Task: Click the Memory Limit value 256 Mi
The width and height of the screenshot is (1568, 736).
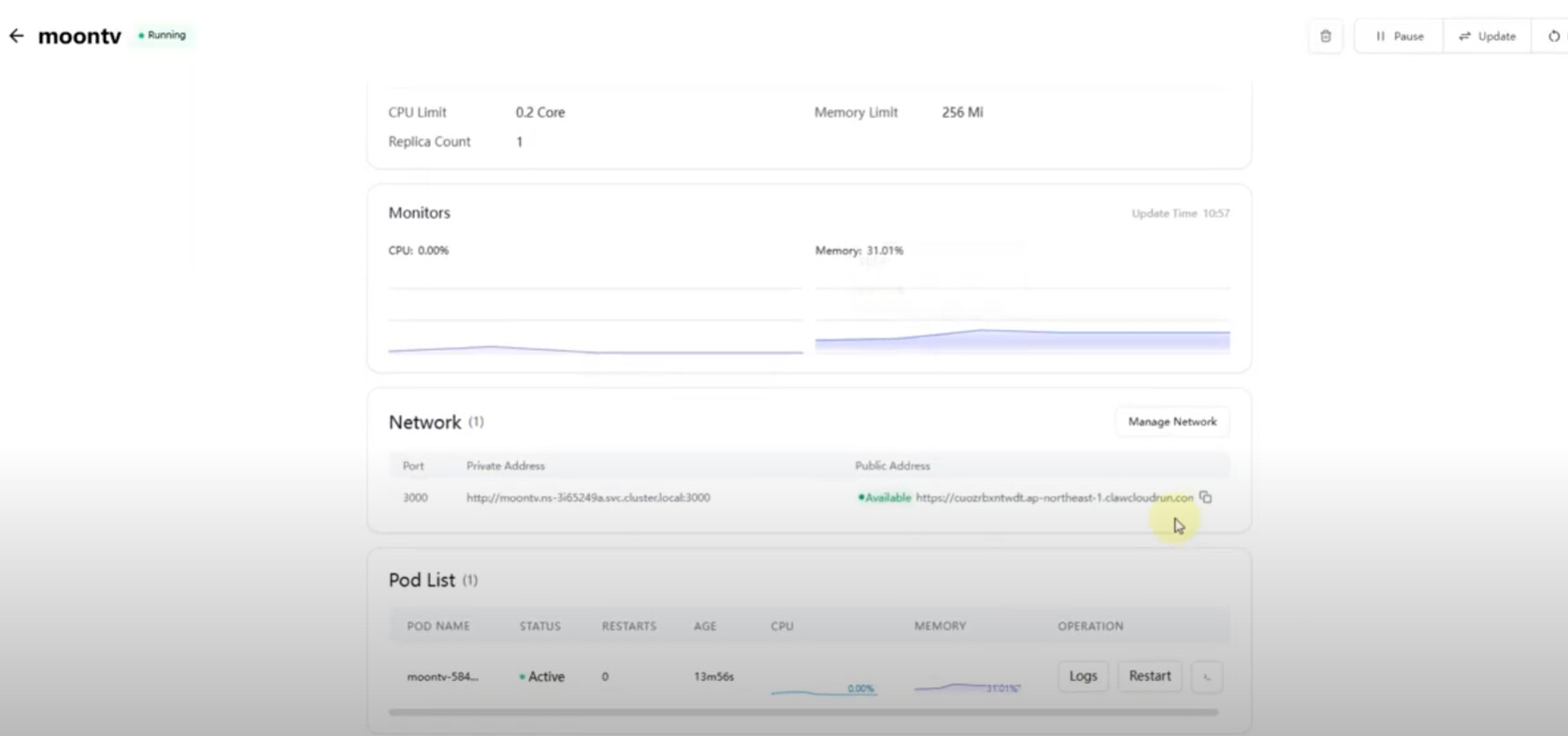Action: click(962, 112)
